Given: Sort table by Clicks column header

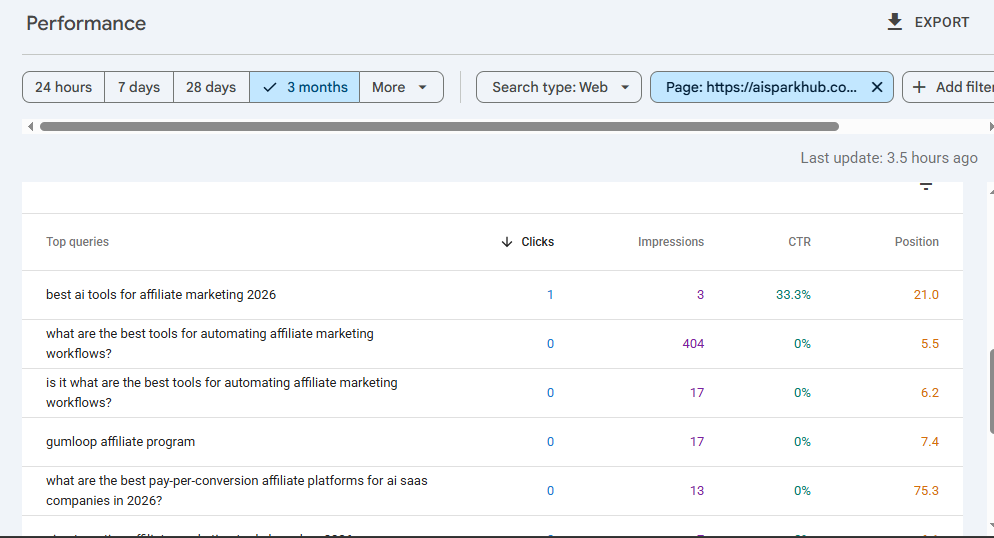Looking at the screenshot, I should (538, 242).
